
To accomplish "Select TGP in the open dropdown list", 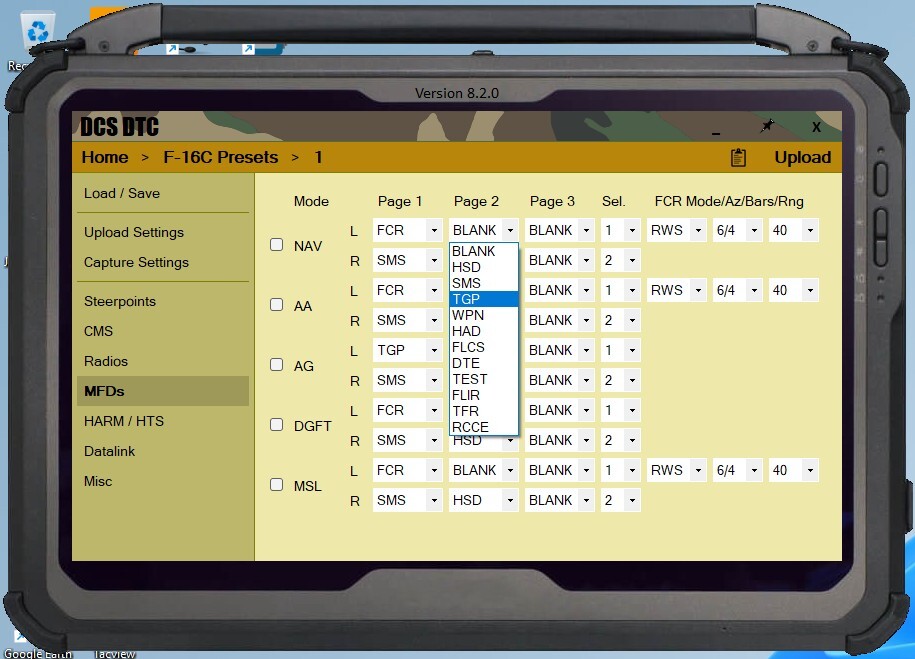I will [484, 299].
